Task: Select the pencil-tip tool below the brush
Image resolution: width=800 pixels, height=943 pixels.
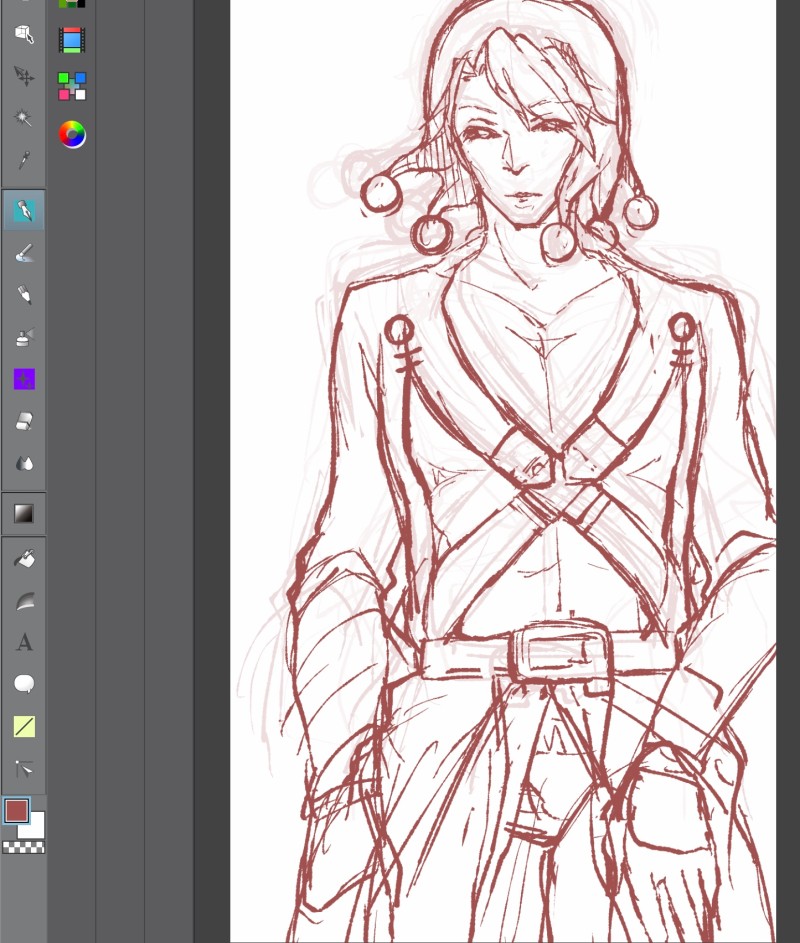Action: [x=24, y=295]
